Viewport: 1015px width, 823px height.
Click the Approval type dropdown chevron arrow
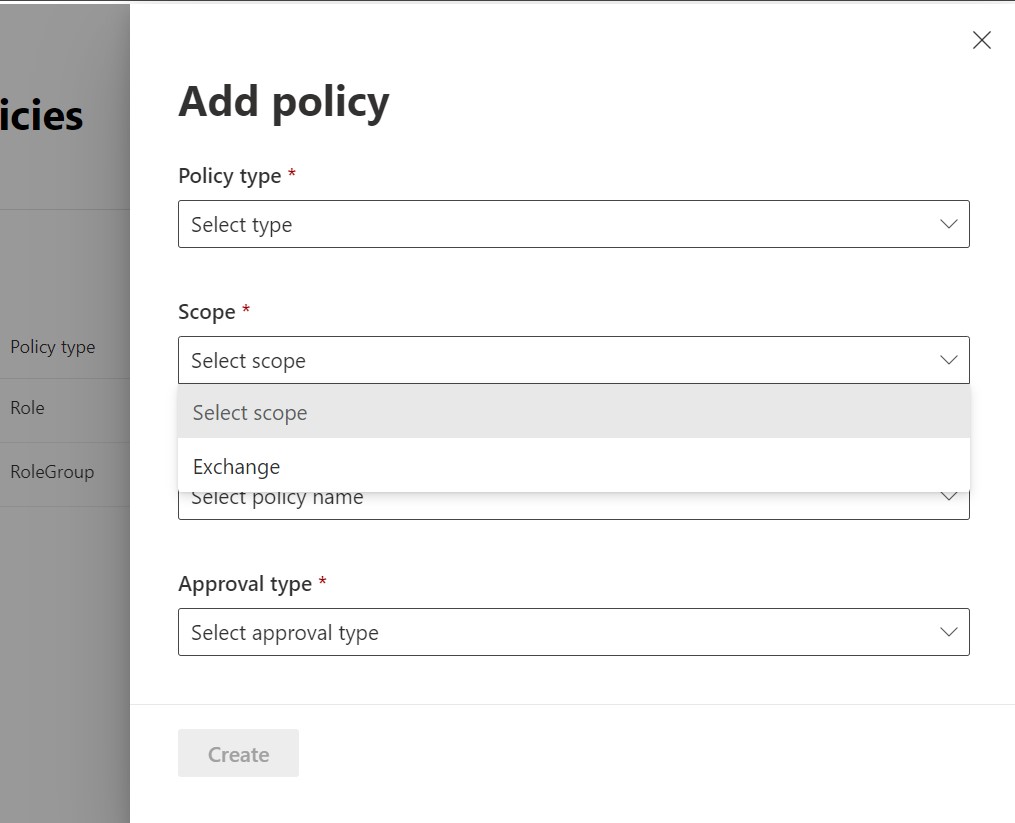coord(949,632)
